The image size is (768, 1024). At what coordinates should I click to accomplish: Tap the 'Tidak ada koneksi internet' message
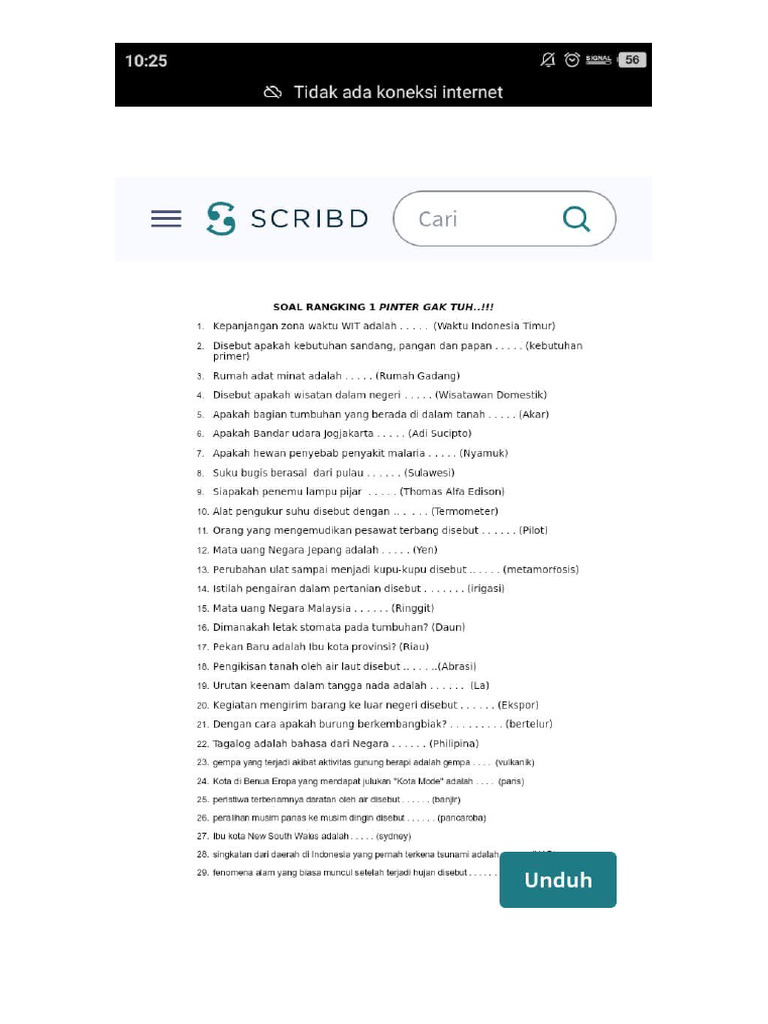tap(398, 92)
